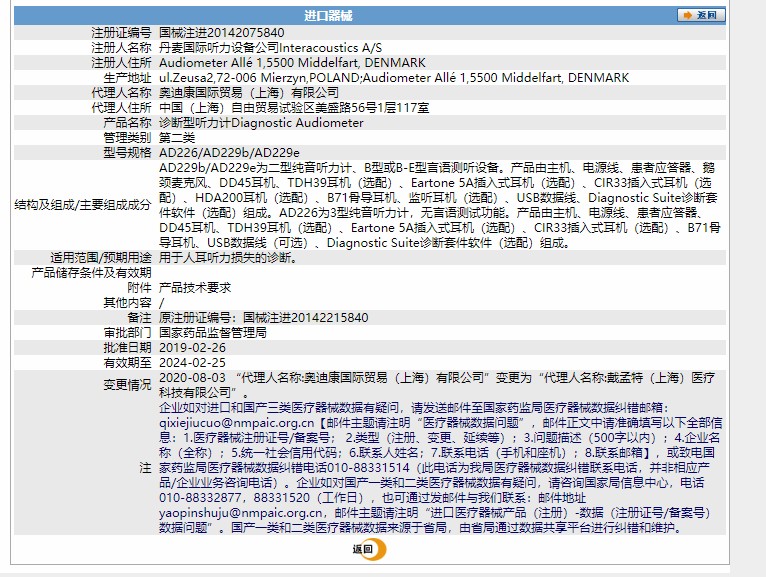Click the 型号规格 label
The height and width of the screenshot is (577, 766).
[x=127, y=153]
